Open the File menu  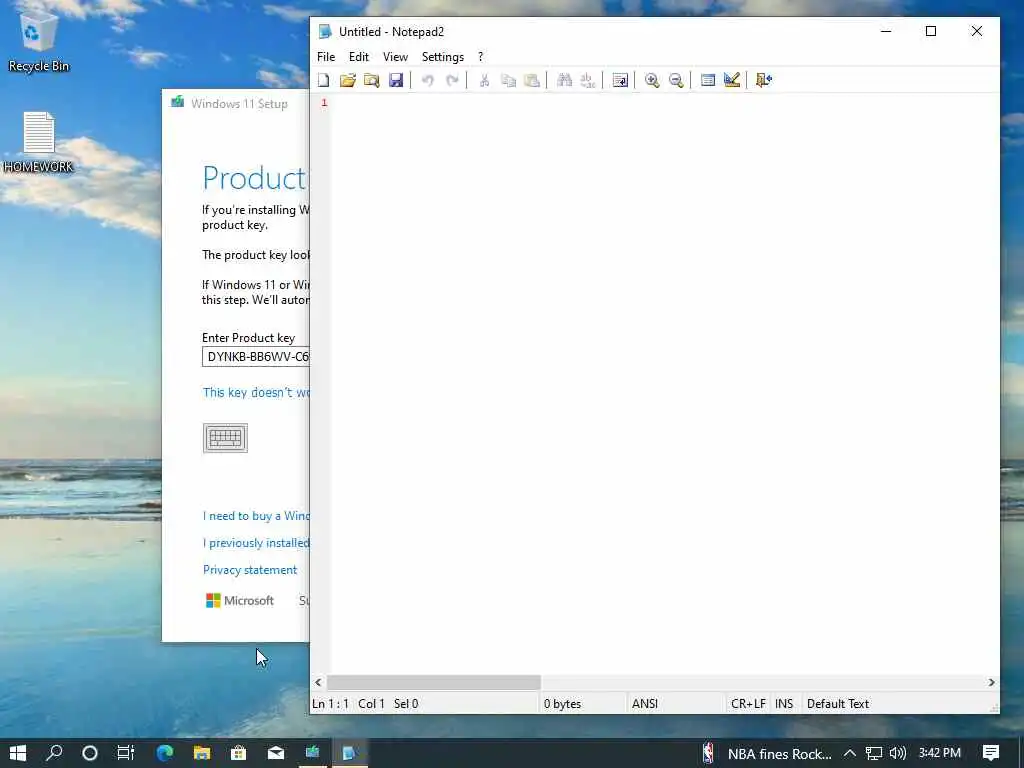click(x=326, y=57)
